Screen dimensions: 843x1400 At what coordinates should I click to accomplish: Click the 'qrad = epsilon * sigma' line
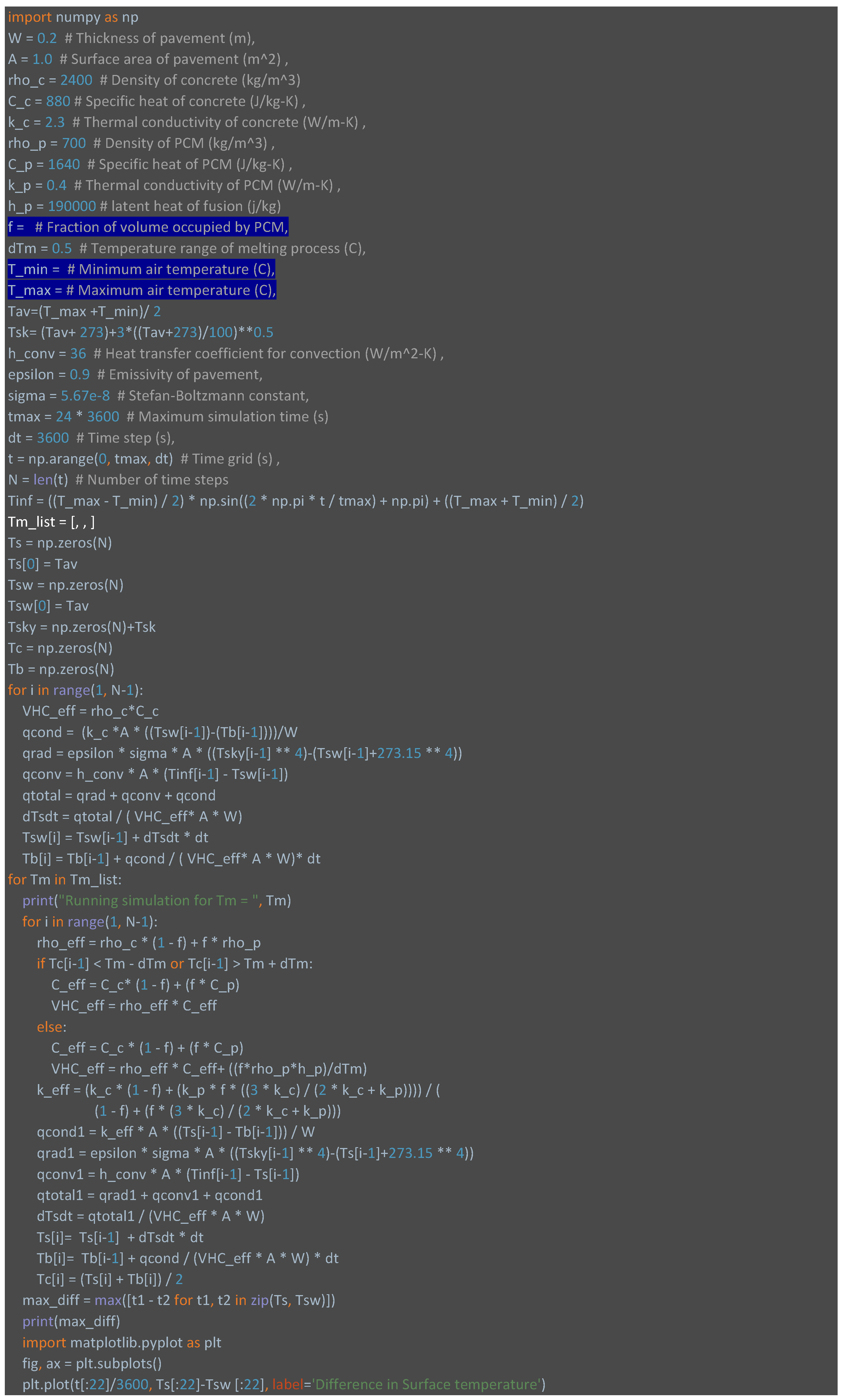click(x=242, y=753)
